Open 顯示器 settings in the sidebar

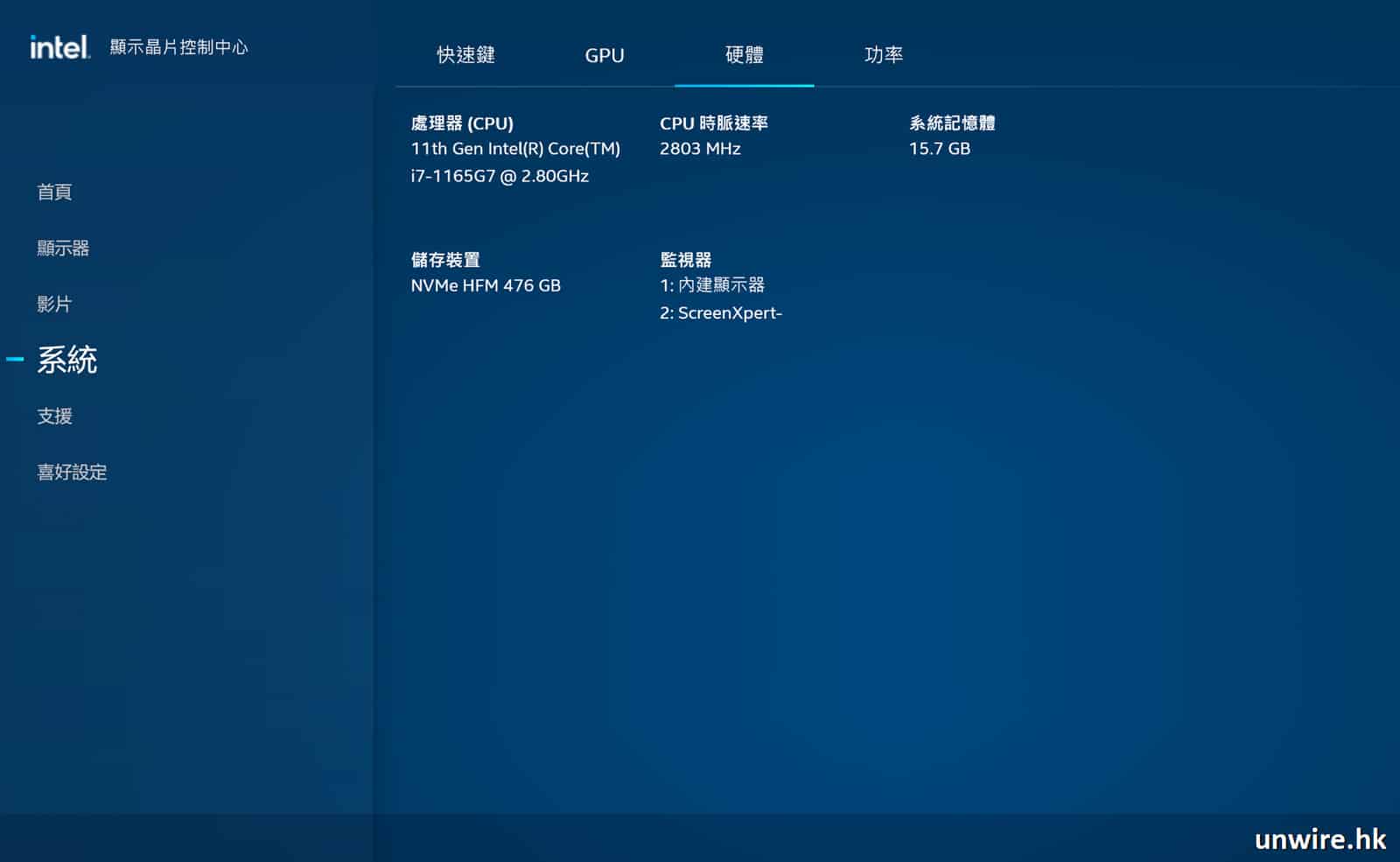click(63, 248)
